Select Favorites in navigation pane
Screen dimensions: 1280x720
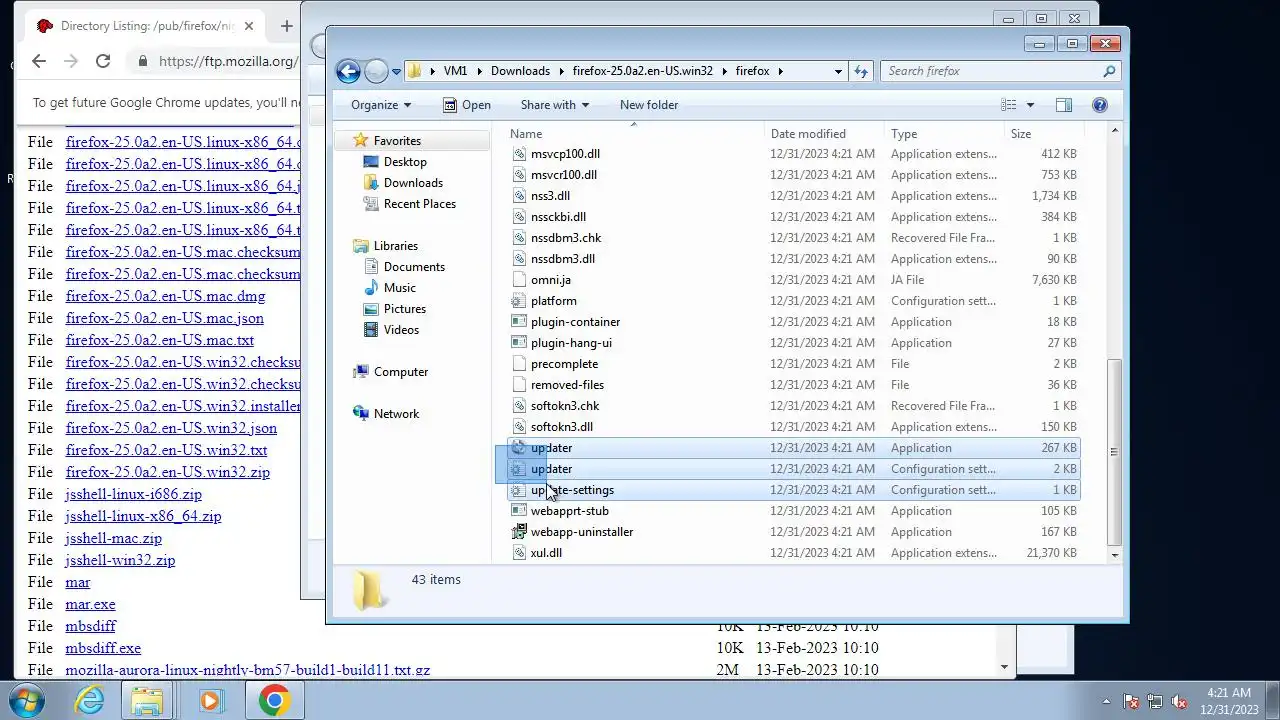397,141
